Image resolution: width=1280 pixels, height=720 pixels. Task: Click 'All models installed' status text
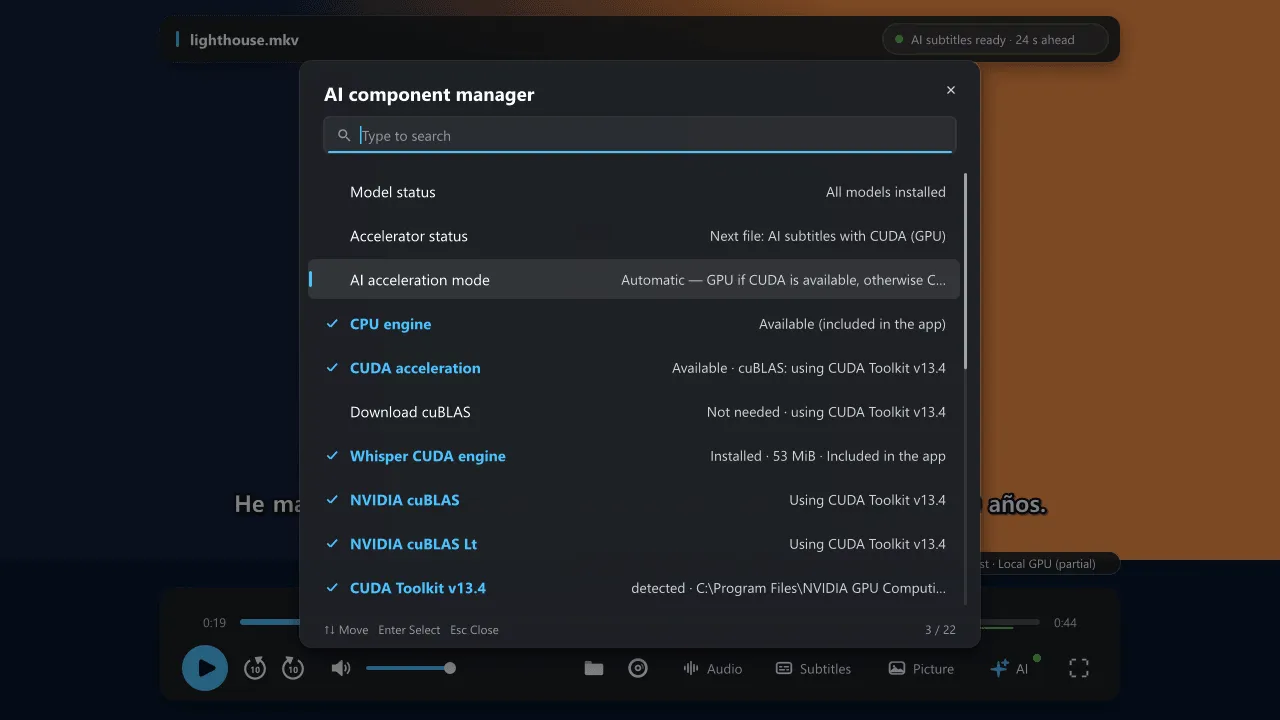[886, 192]
